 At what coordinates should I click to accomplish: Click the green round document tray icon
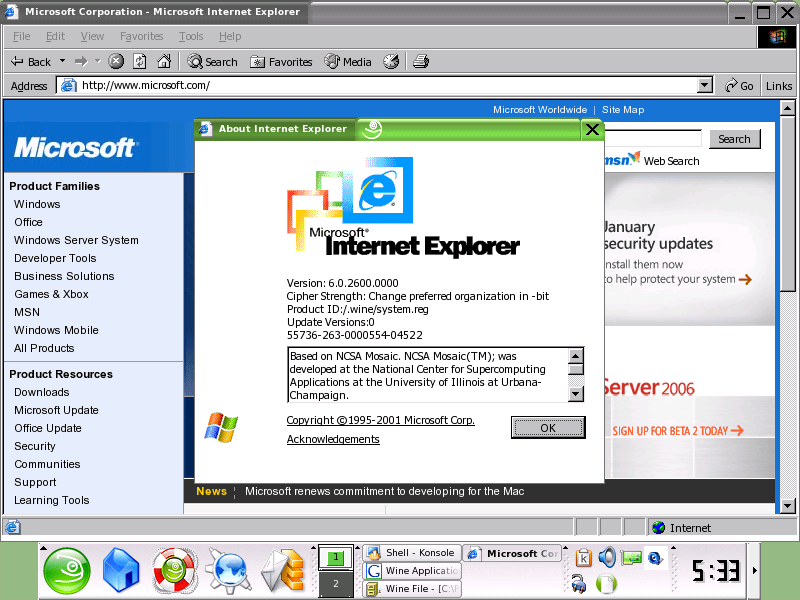point(606,584)
